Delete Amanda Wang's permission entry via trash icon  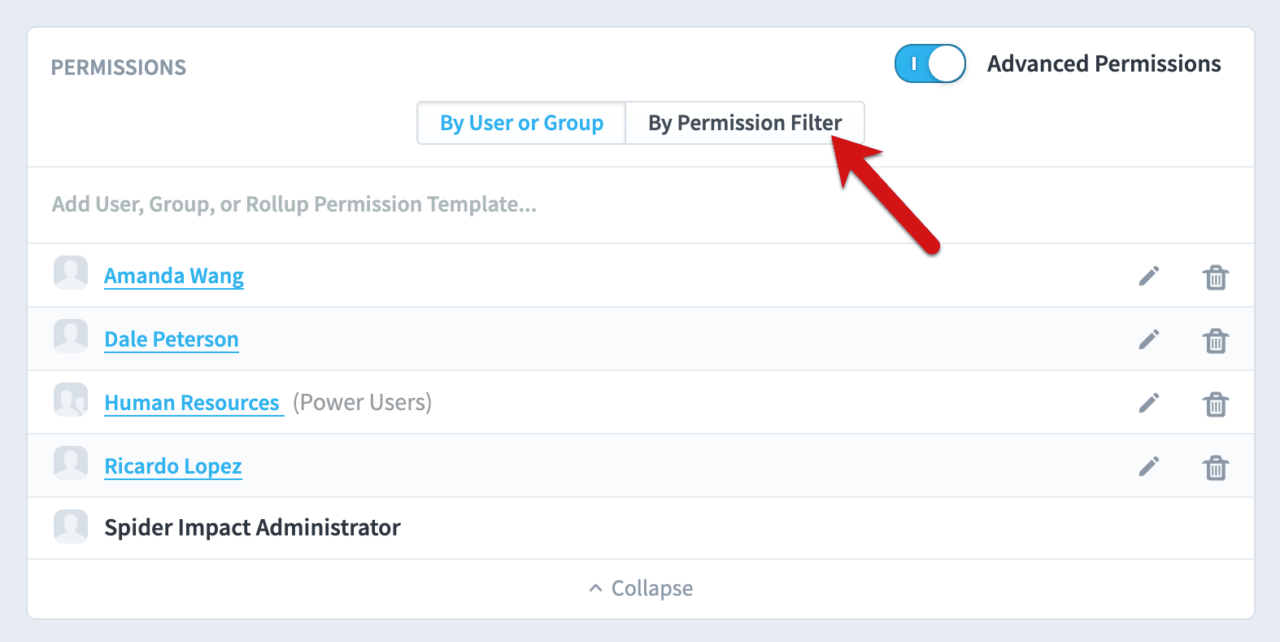point(1216,278)
